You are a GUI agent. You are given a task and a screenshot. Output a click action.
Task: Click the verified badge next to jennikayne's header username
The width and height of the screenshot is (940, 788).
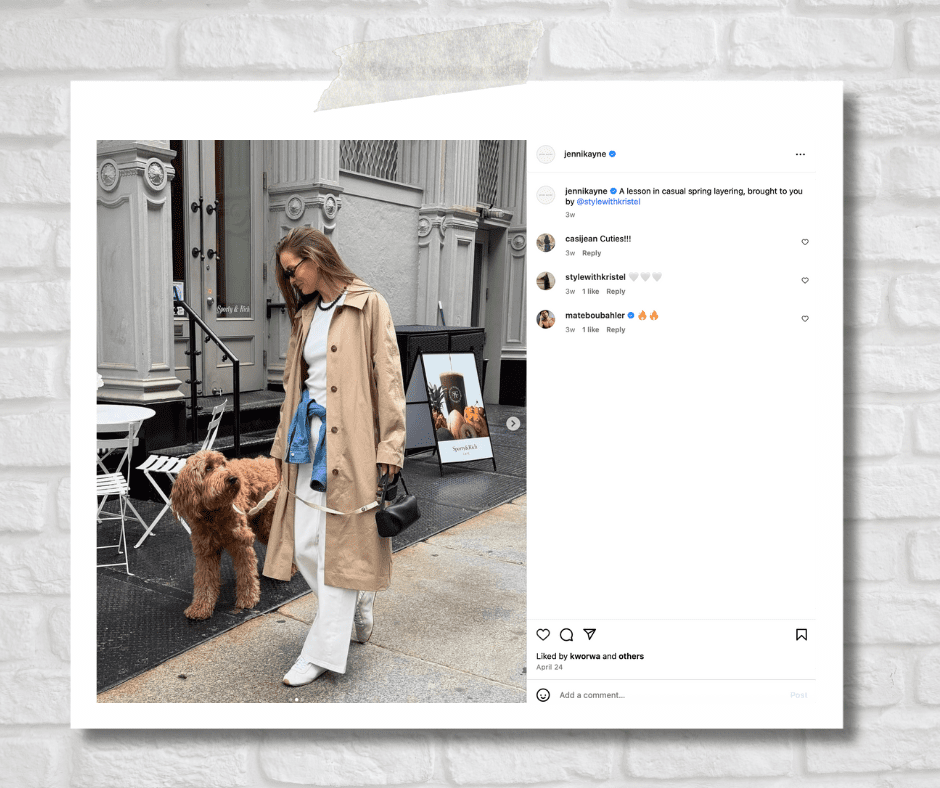point(611,154)
